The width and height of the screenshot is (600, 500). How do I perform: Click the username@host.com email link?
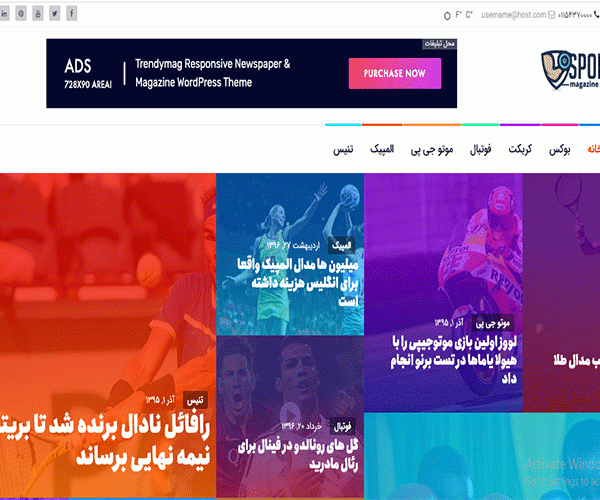point(514,15)
